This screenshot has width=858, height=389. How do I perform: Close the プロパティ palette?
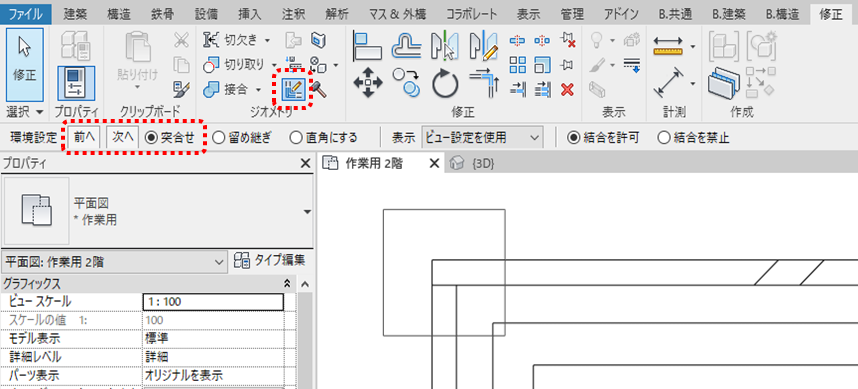pos(306,164)
